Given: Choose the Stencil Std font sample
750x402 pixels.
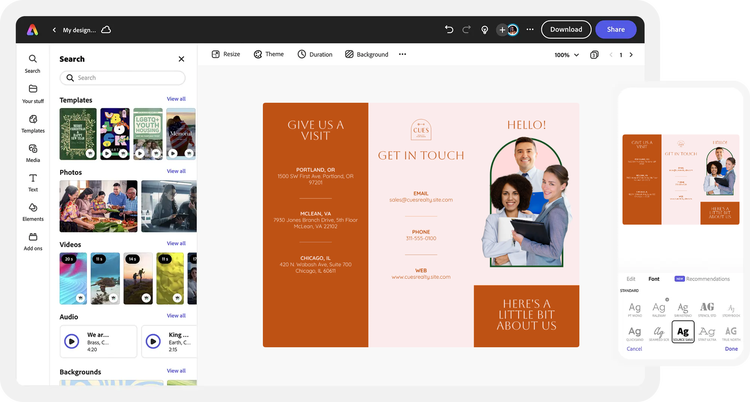Looking at the screenshot, I should coord(707,309).
